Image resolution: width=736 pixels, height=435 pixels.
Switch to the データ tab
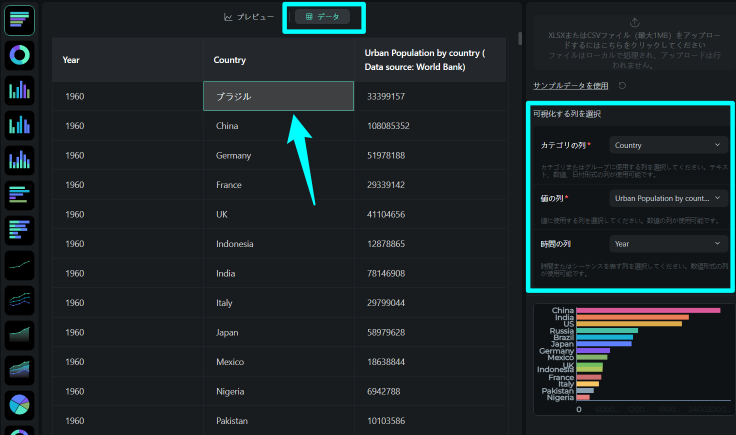(322, 17)
